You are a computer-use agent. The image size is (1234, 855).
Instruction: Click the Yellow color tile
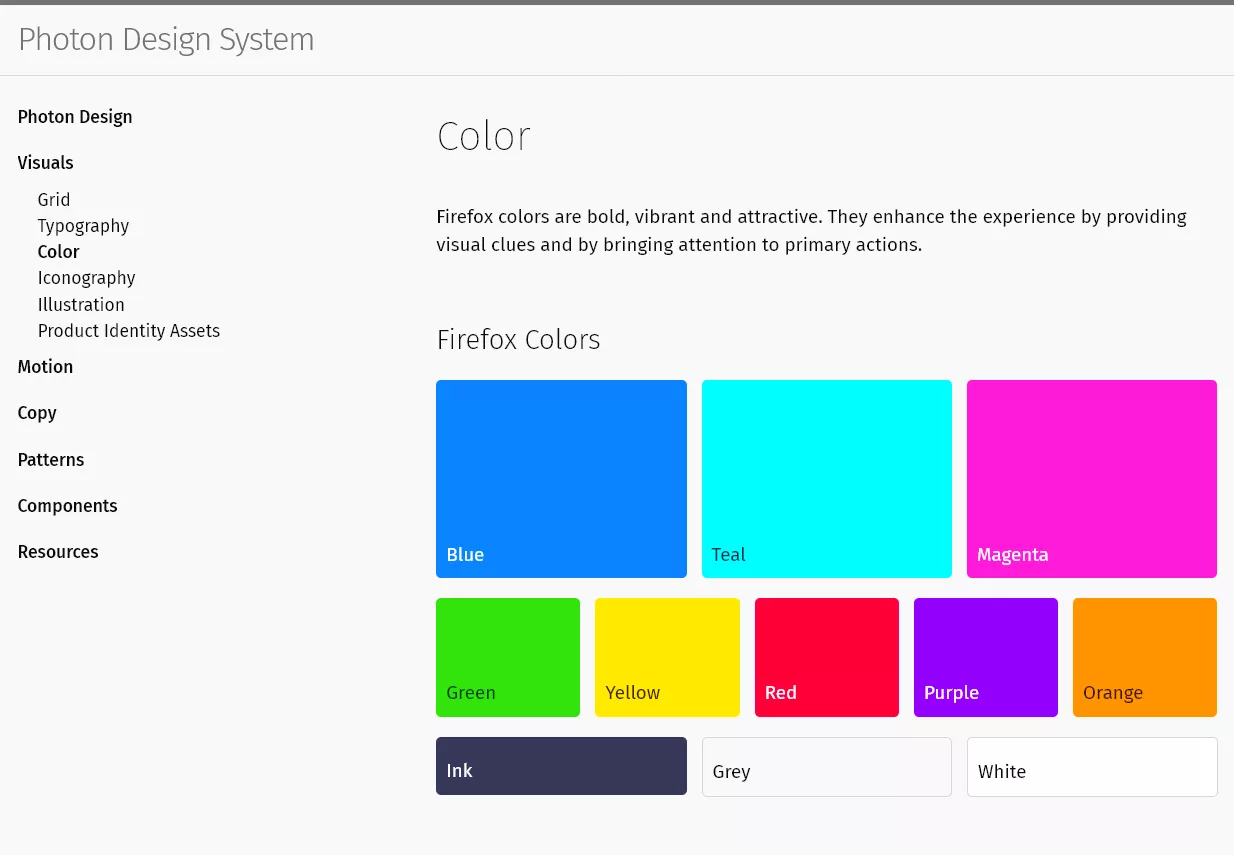pos(667,657)
